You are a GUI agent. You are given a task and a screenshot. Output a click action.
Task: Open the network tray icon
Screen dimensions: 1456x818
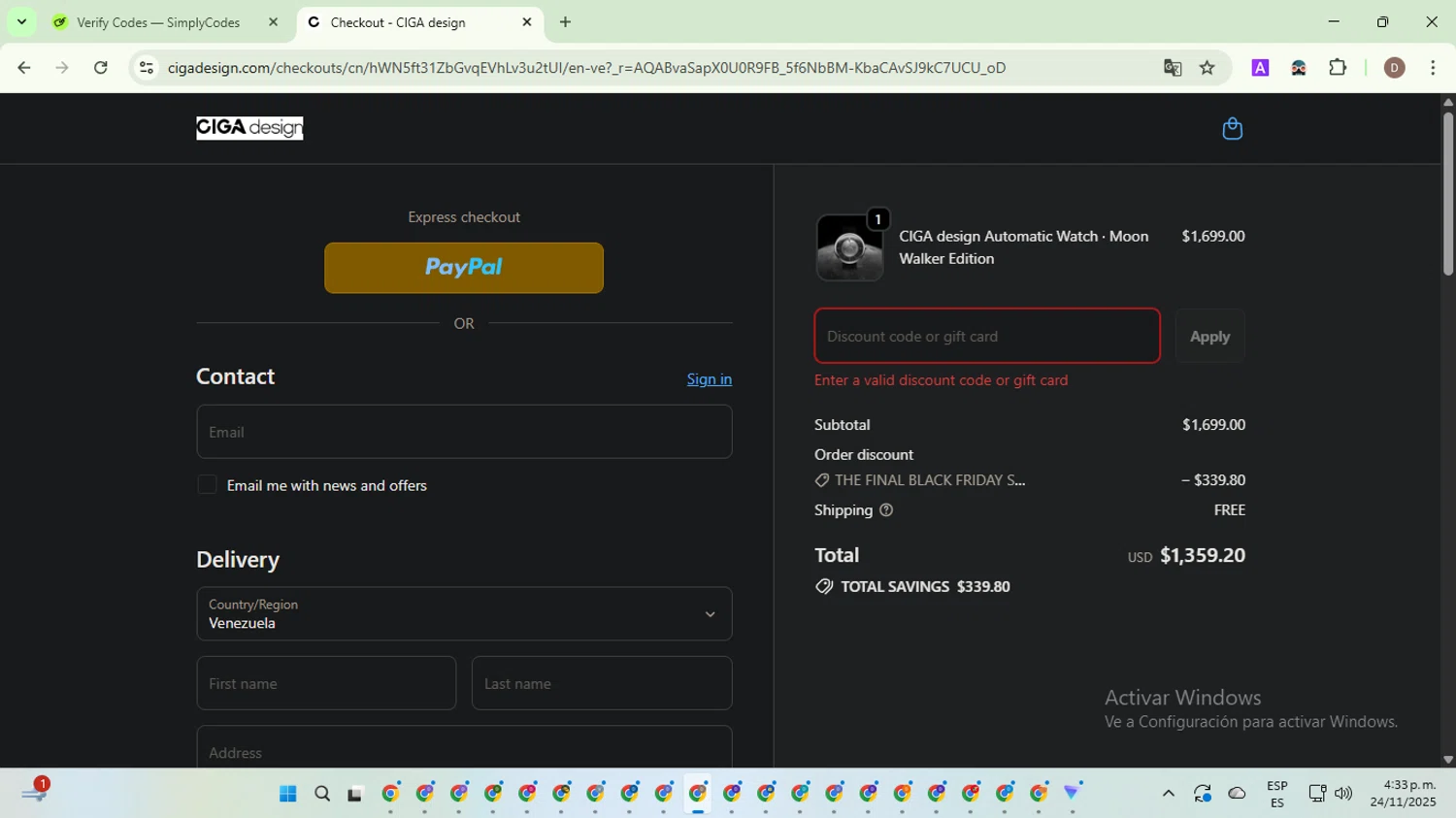1317,794
